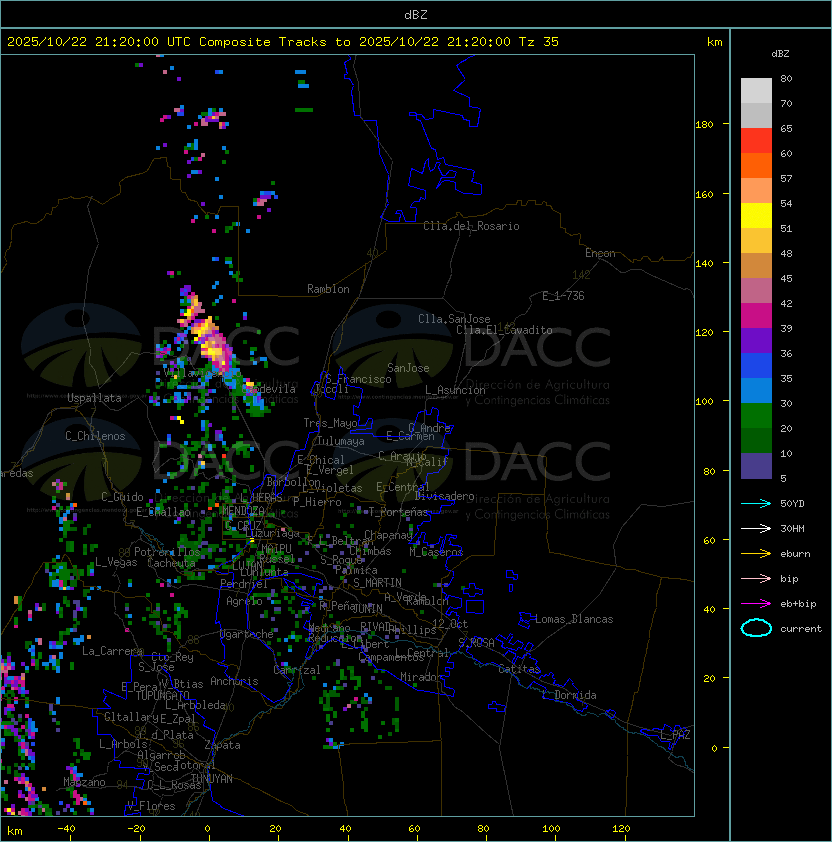Click the 'C_Chilenos' map label
Viewport: 832px width, 842px height.
pos(95,436)
